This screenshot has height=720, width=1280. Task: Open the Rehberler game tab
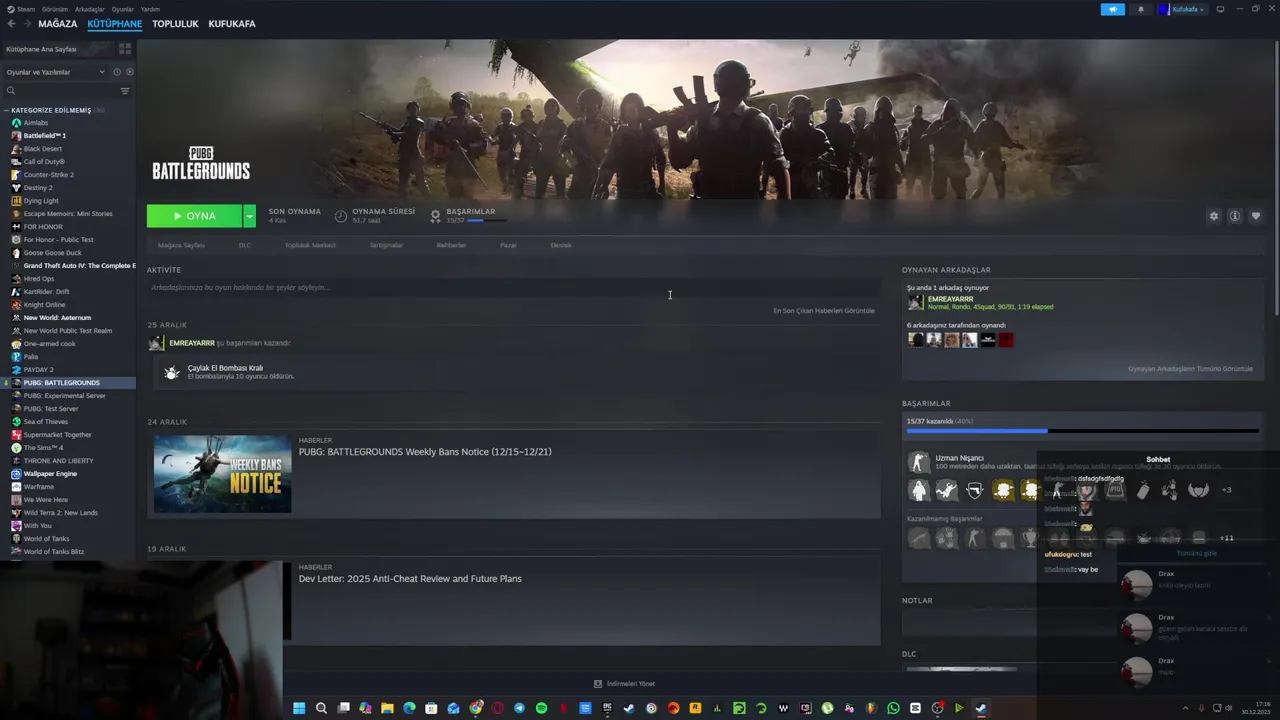(451, 245)
